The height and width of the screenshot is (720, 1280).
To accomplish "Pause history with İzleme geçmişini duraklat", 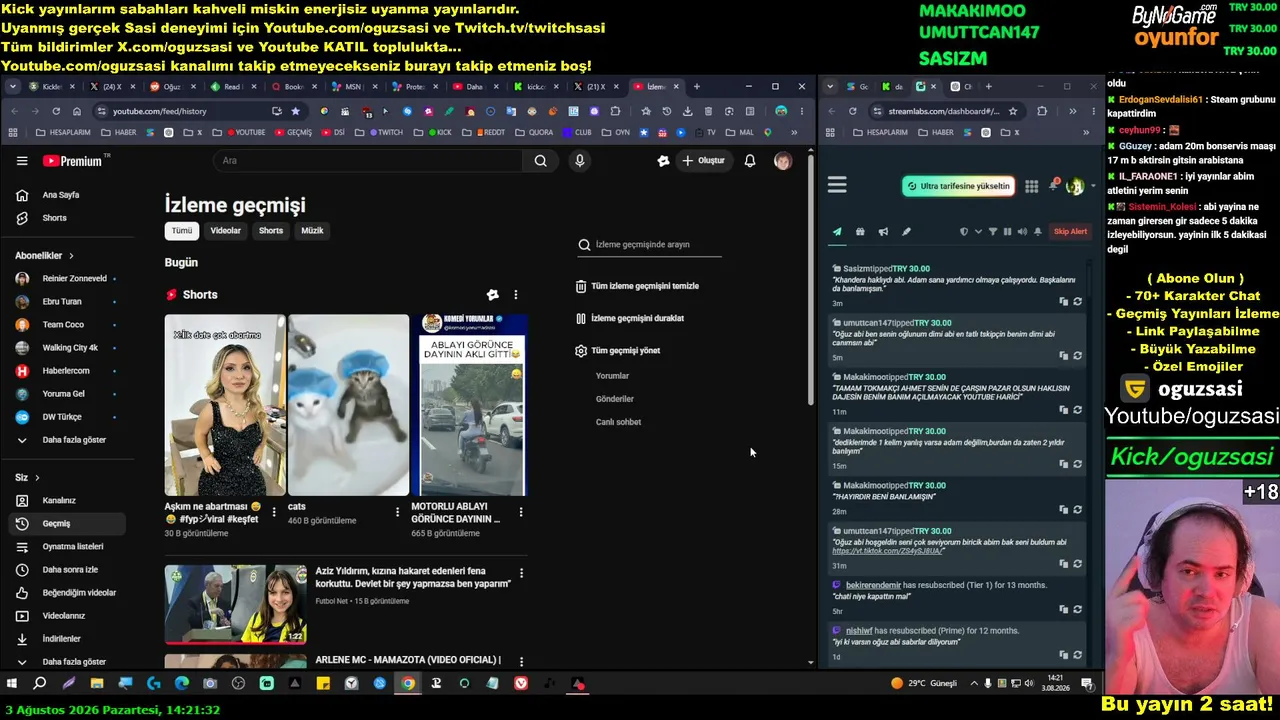I will (x=630, y=319).
